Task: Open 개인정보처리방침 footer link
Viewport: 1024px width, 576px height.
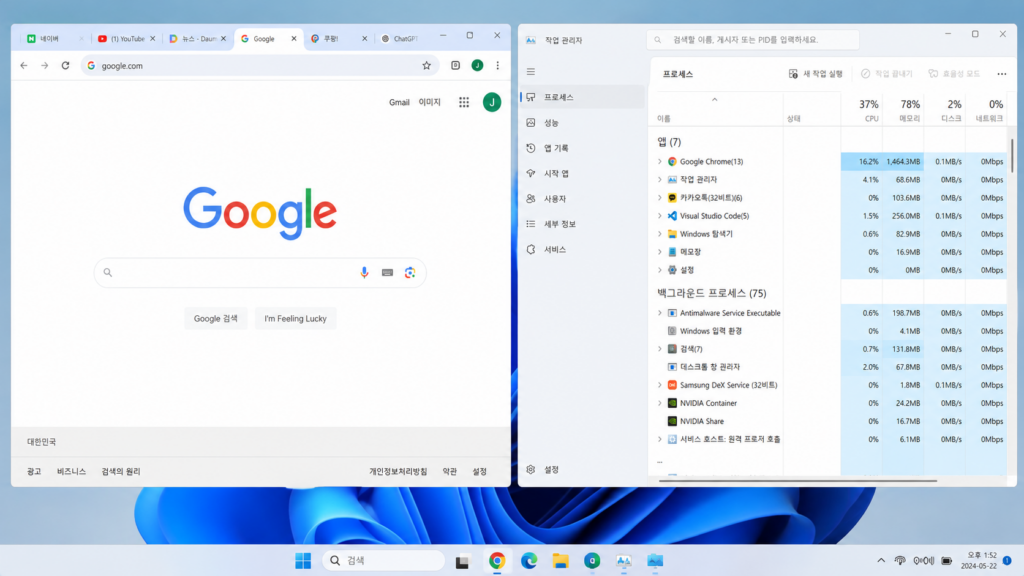Action: (398, 471)
